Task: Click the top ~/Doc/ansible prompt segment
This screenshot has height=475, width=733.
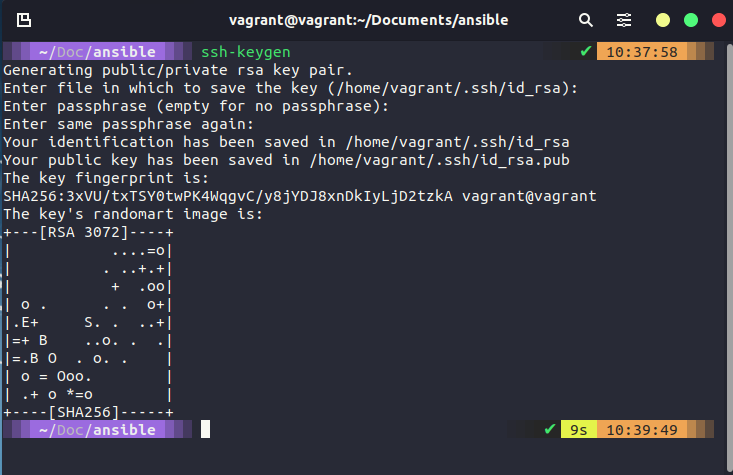Action: (x=96, y=51)
